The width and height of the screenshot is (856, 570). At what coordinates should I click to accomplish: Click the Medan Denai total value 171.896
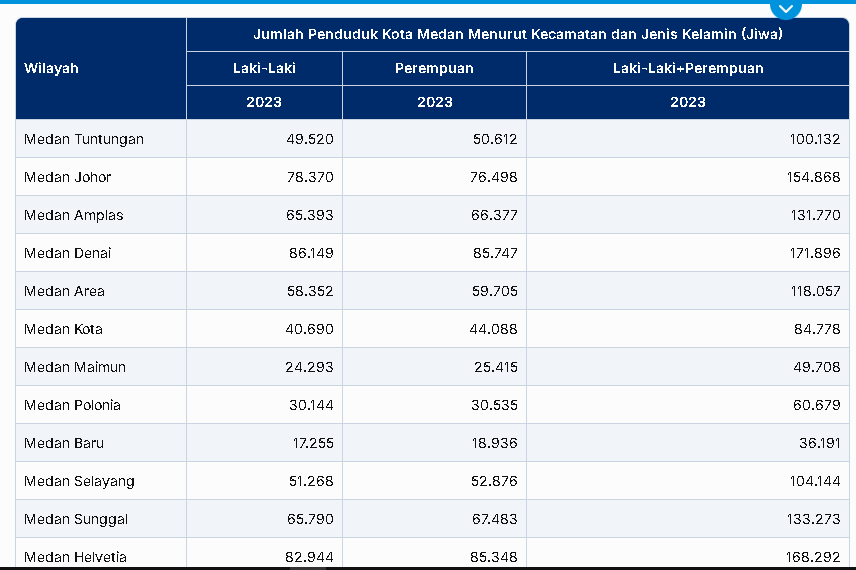(x=815, y=253)
